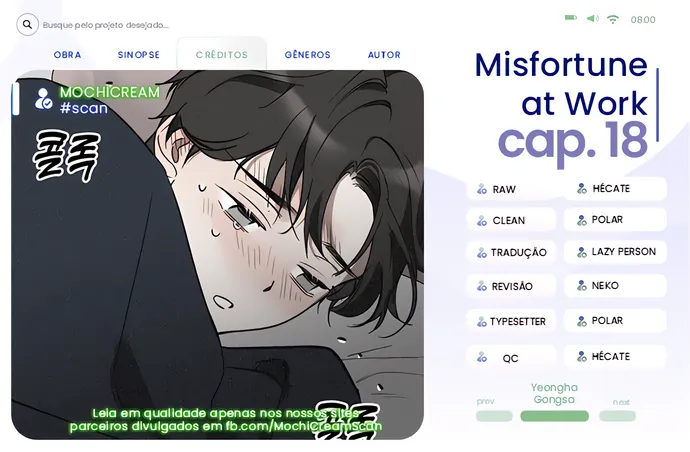This screenshot has height=452, width=690.
Task: Click the magnifying glass search icon
Action: click(x=27, y=25)
